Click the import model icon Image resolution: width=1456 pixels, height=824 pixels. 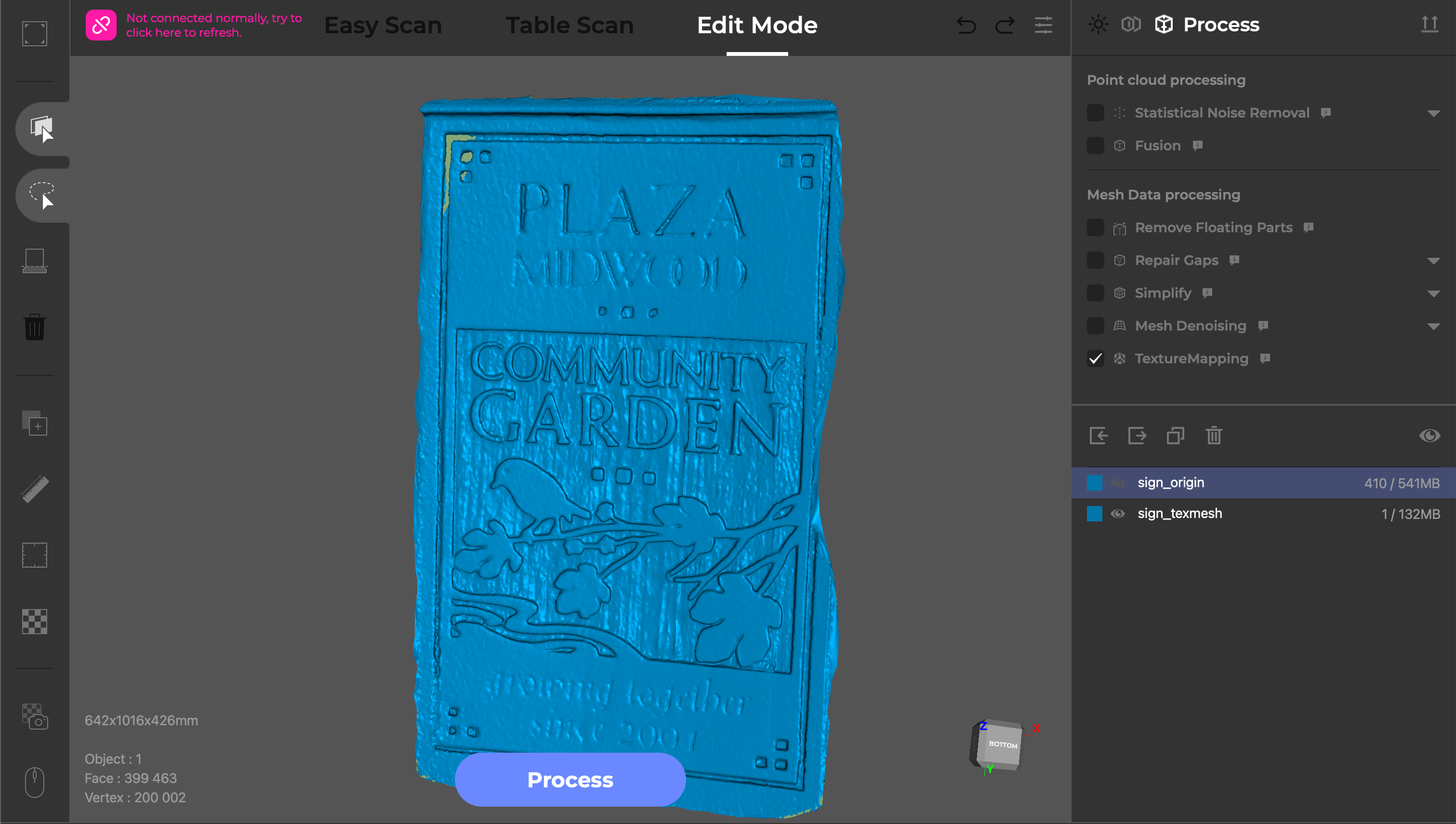(x=1098, y=435)
